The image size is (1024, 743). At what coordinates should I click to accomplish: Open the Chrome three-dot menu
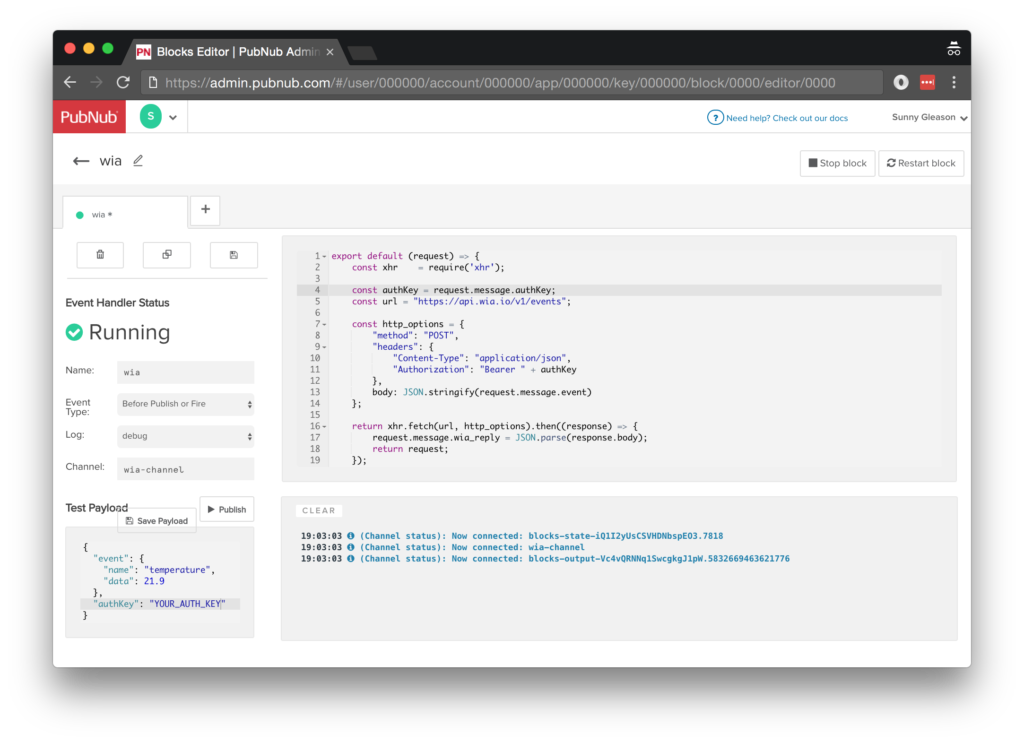pyautogui.click(x=954, y=82)
